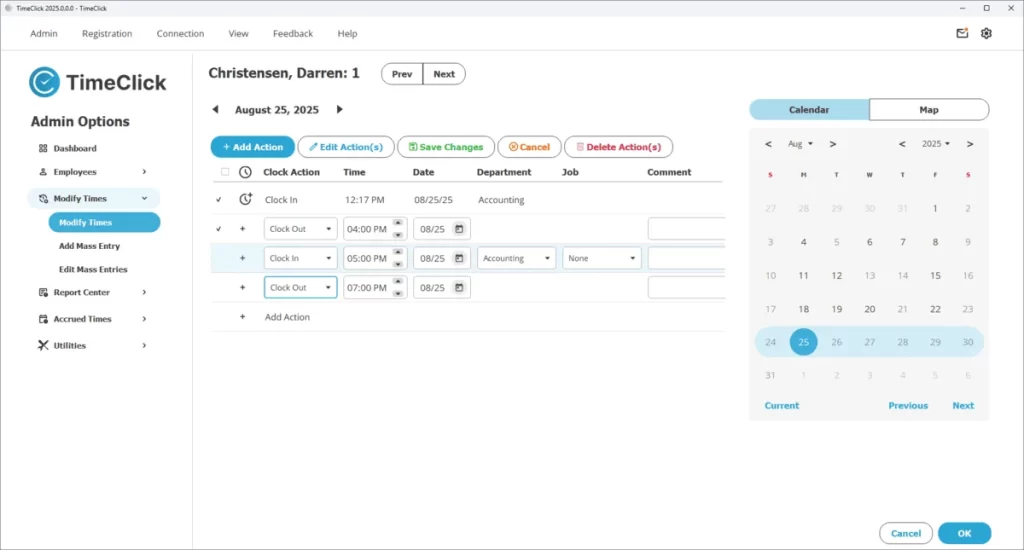Viewport: 1024px width, 550px height.
Task: Click the Dashboard grid icon in sidebar
Action: click(43, 148)
